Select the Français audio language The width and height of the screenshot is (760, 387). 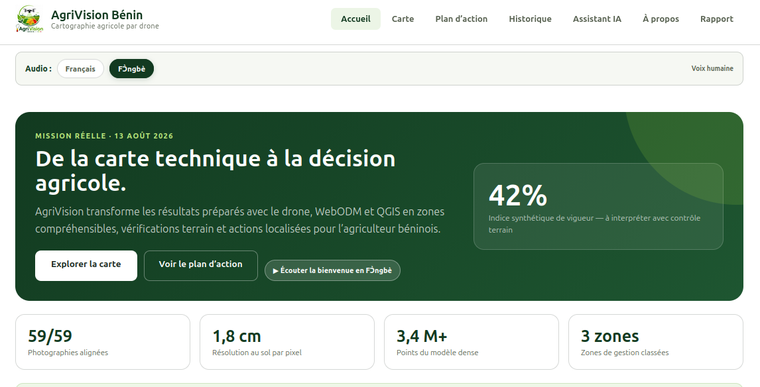tap(80, 69)
